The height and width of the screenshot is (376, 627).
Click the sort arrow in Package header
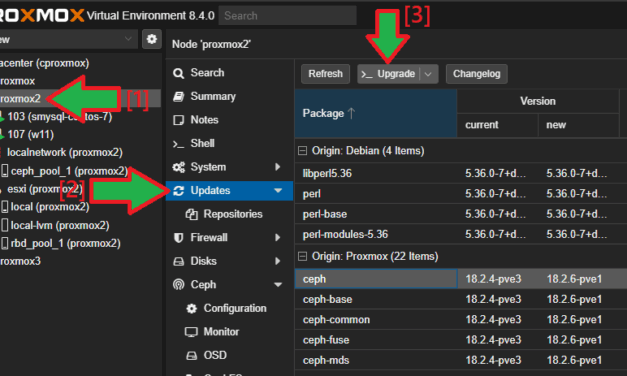point(351,113)
